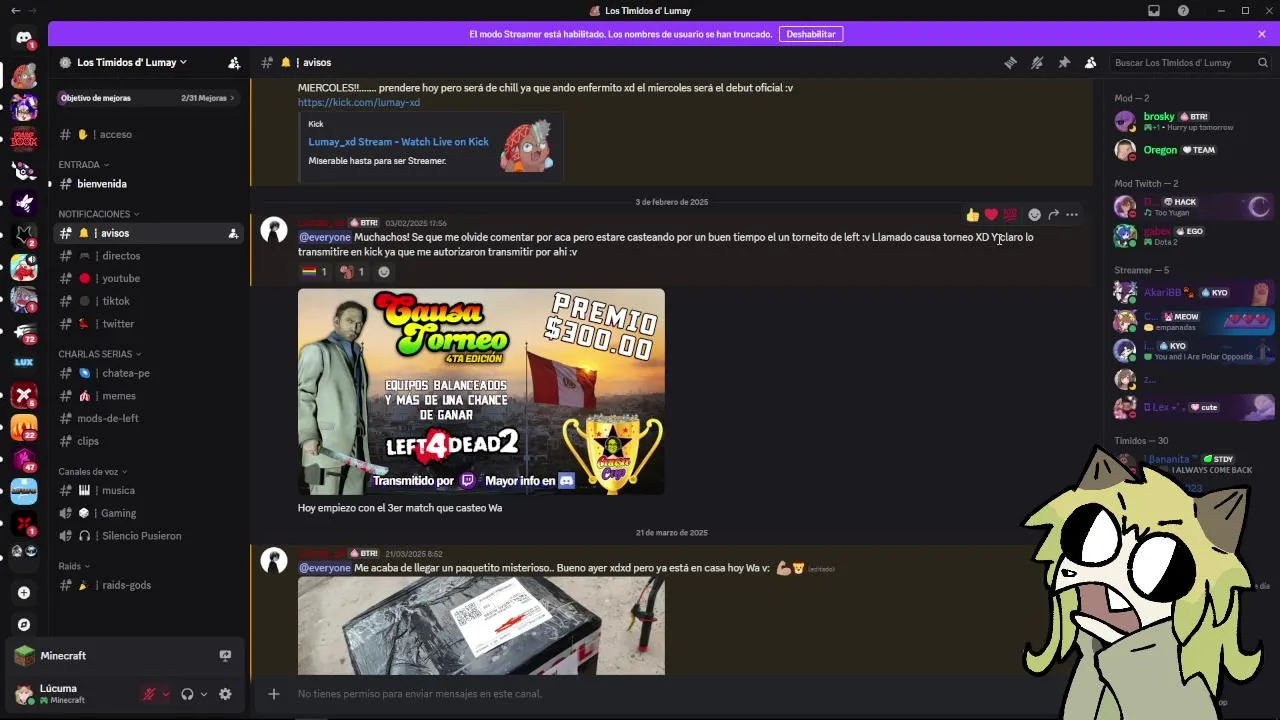1280x720 pixels.
Task: Open Discord direct messages home icon
Action: (x=24, y=37)
